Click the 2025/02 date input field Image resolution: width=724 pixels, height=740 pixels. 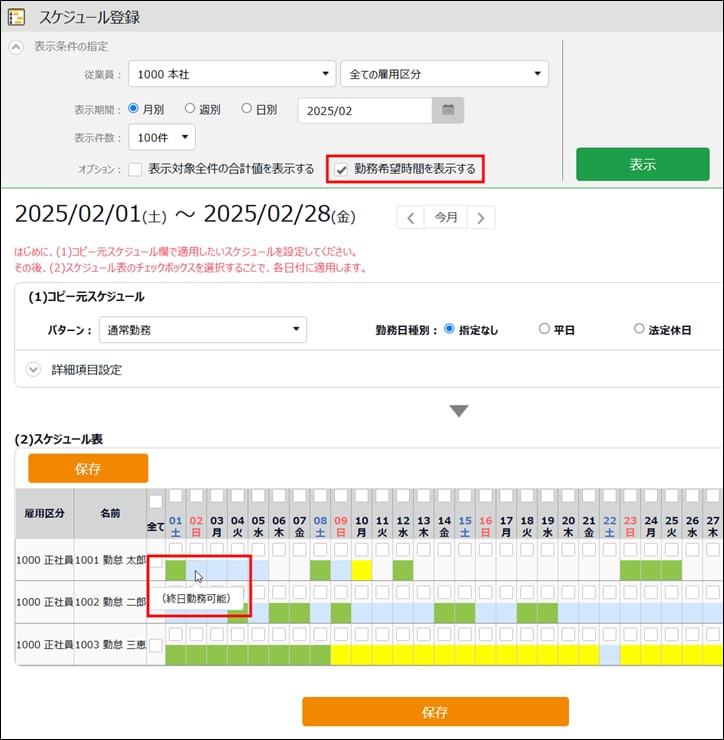click(x=364, y=110)
